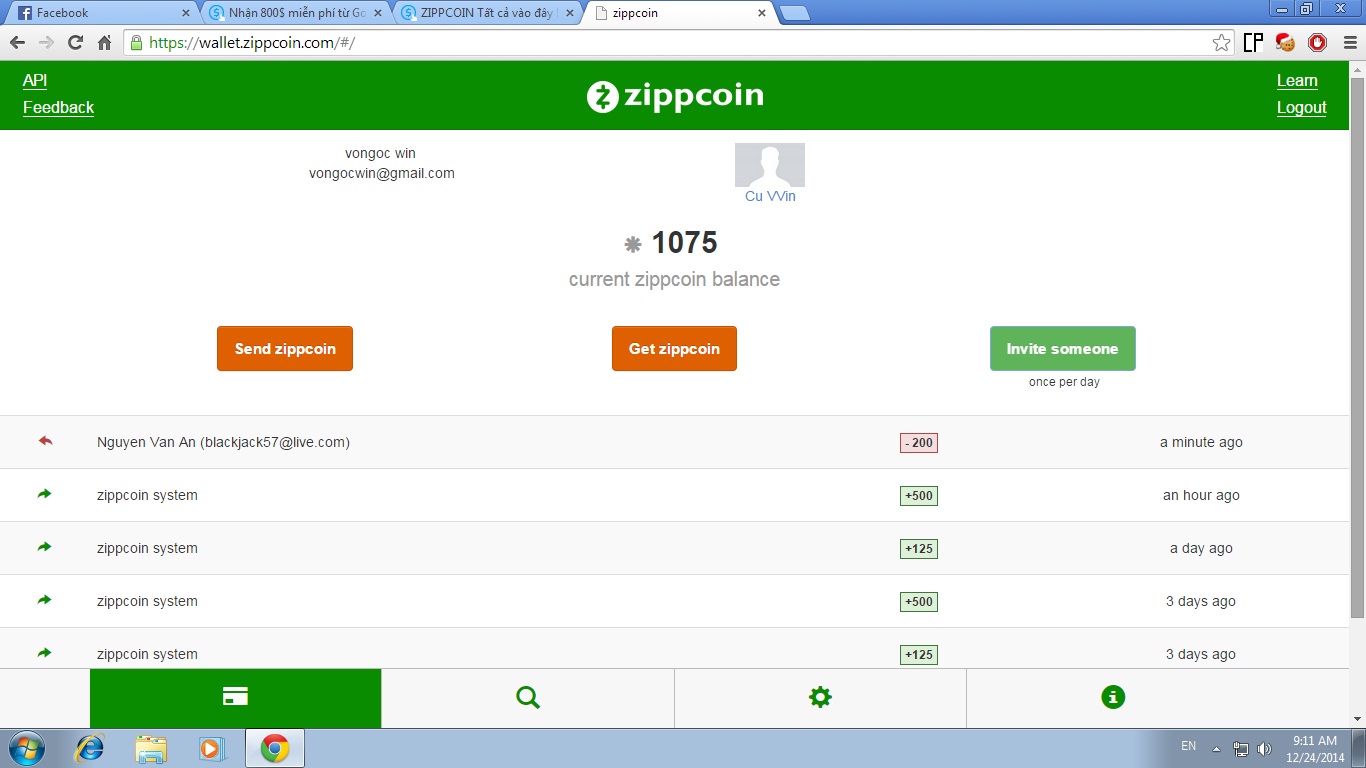1366x768 pixels.
Task: Open the Chrome menu (three bars)
Action: point(1348,43)
